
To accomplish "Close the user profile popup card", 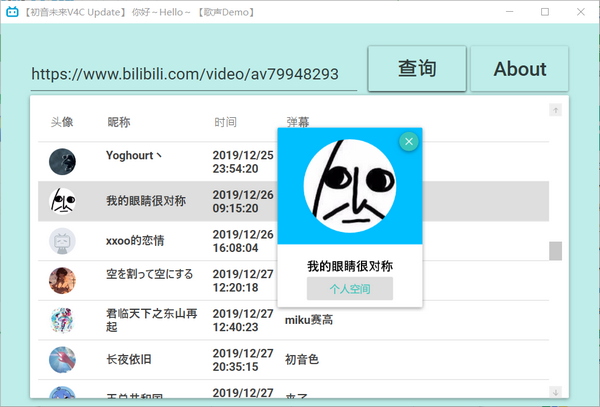I will 409,142.
